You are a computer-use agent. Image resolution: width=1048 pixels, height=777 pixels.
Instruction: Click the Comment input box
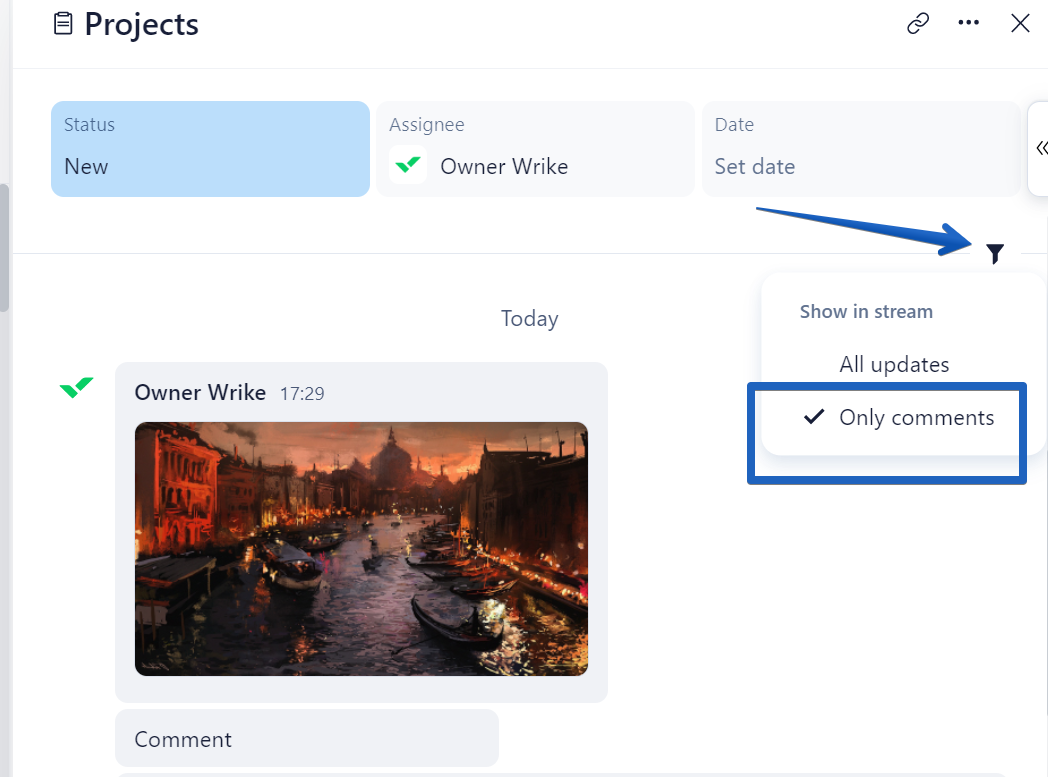[306, 739]
